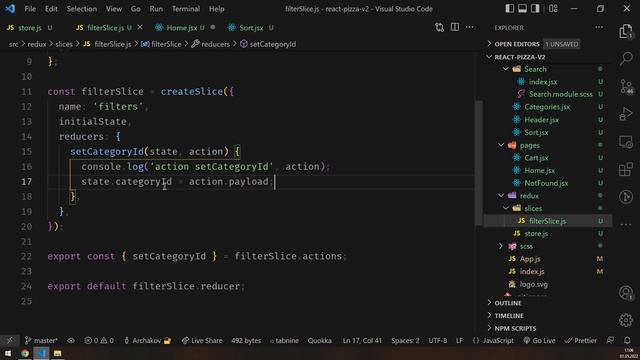Open the Run menu
This screenshot has width=640, height=360.
coord(156,9)
